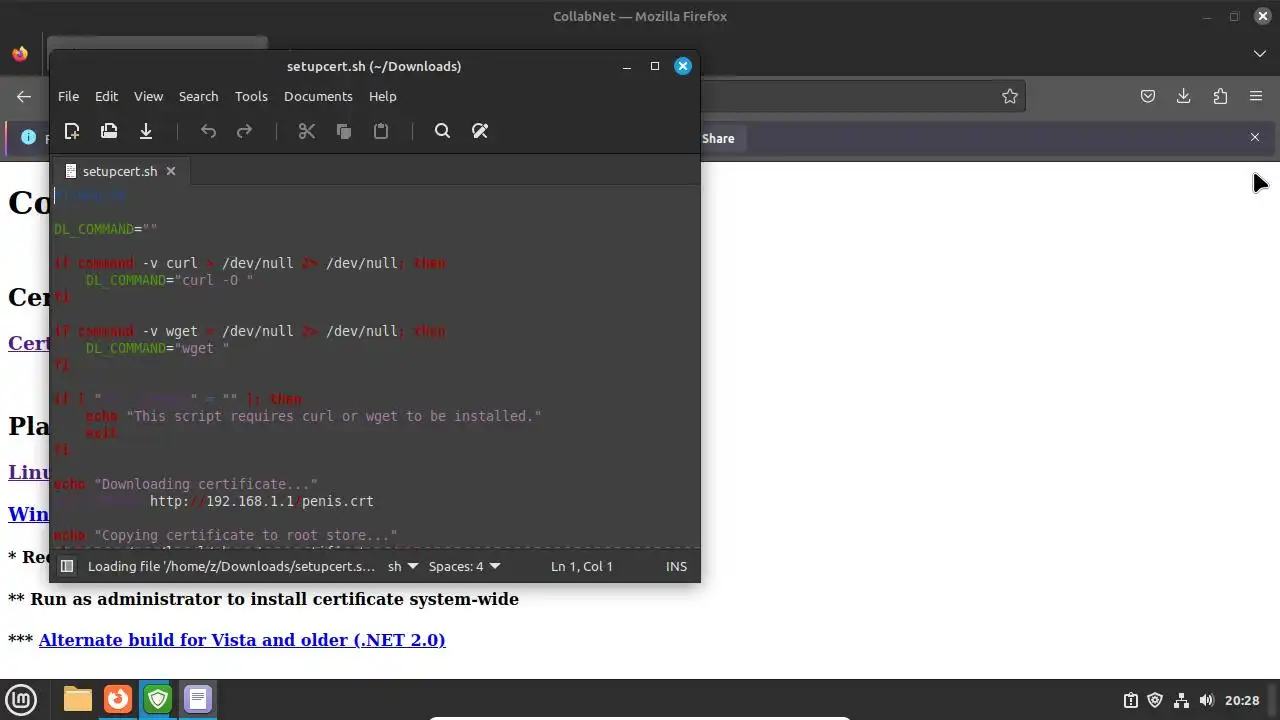
Task: Minimize the text editor window
Action: [627, 66]
